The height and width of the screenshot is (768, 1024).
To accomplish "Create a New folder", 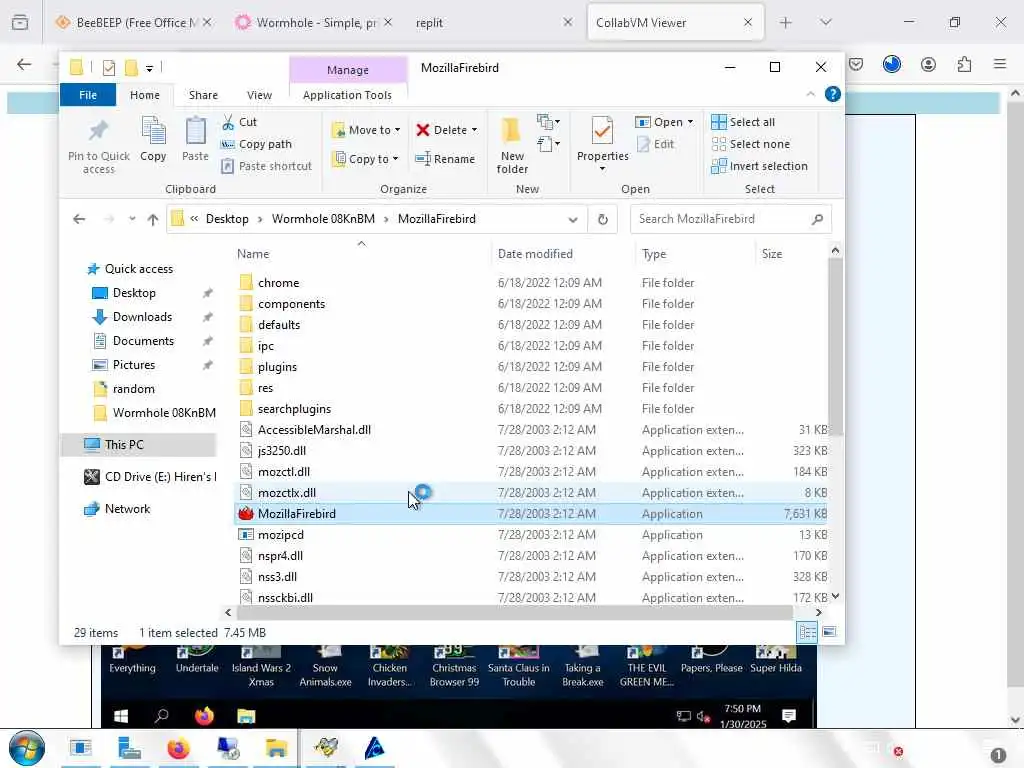I will (x=512, y=145).
